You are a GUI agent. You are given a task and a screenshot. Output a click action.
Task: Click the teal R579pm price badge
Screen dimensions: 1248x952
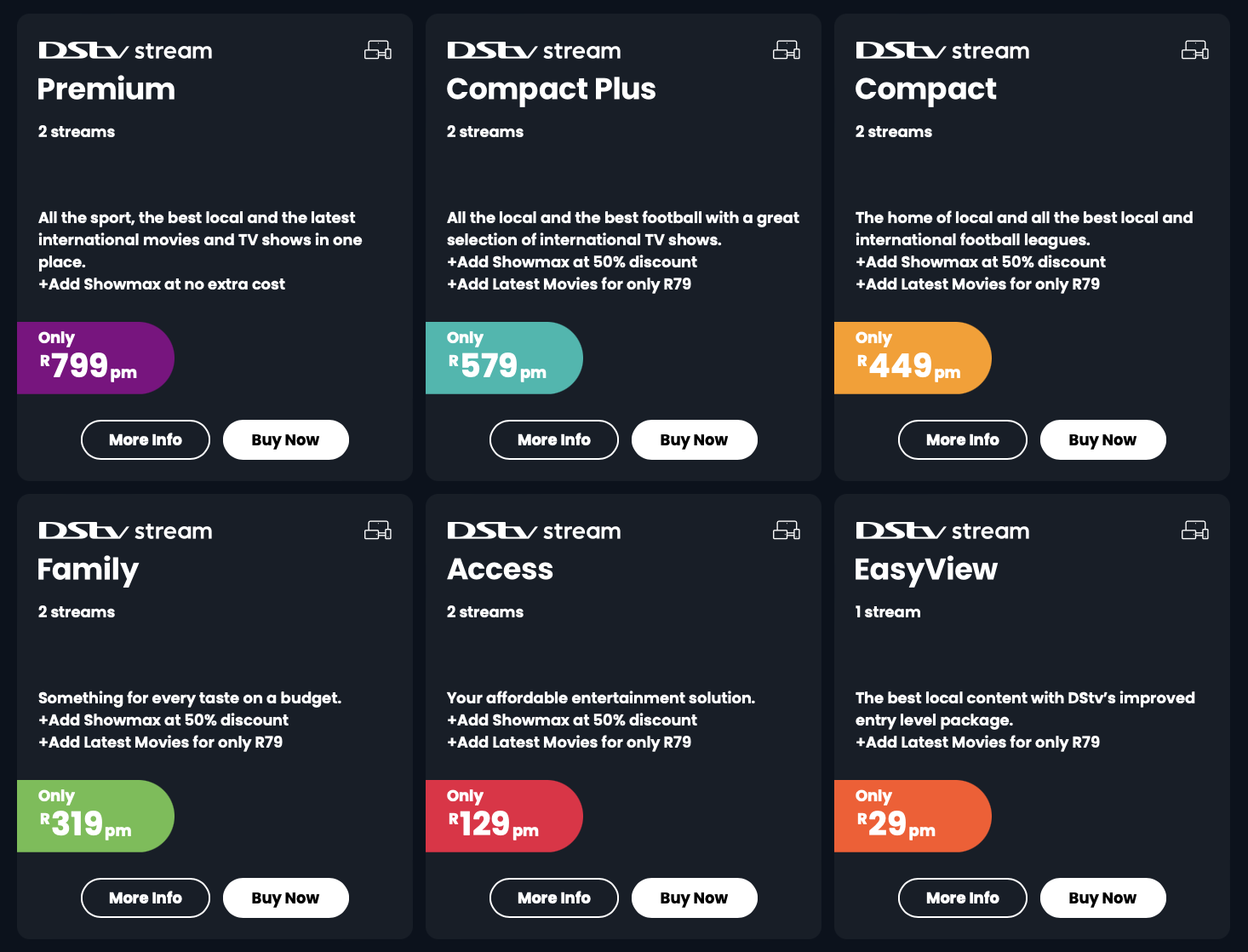(x=504, y=358)
